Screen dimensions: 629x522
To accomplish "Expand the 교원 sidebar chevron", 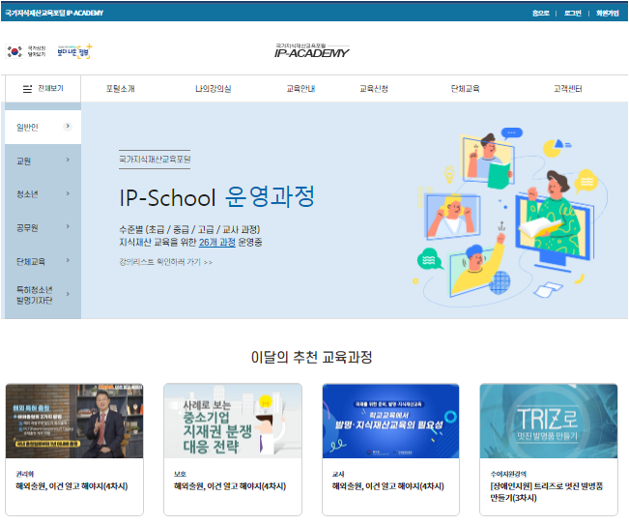I will [x=68, y=160].
